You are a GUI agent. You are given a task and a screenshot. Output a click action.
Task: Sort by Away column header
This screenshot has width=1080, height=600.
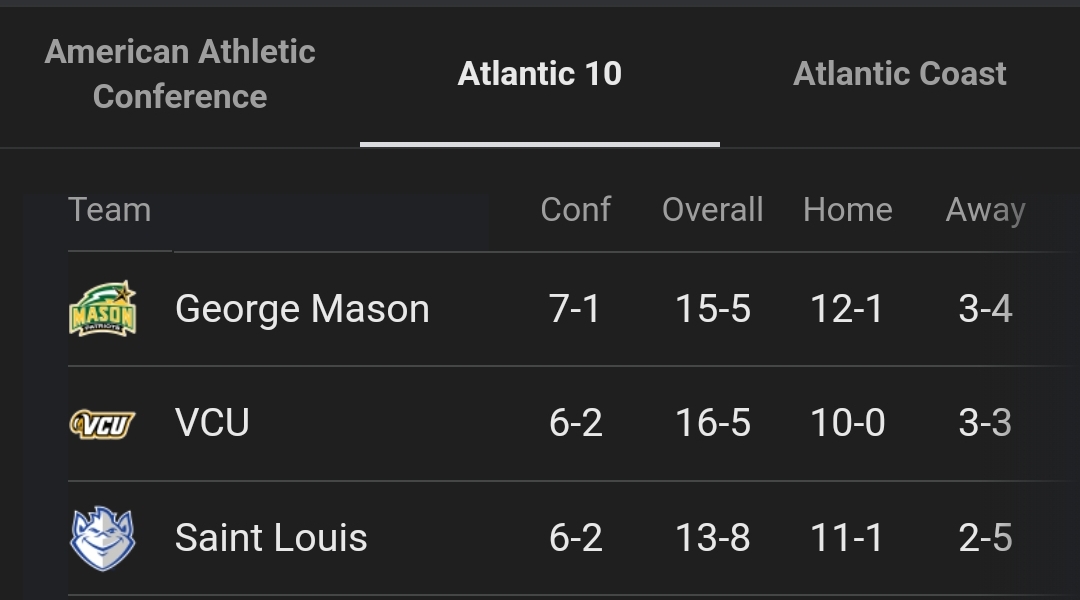(x=986, y=210)
